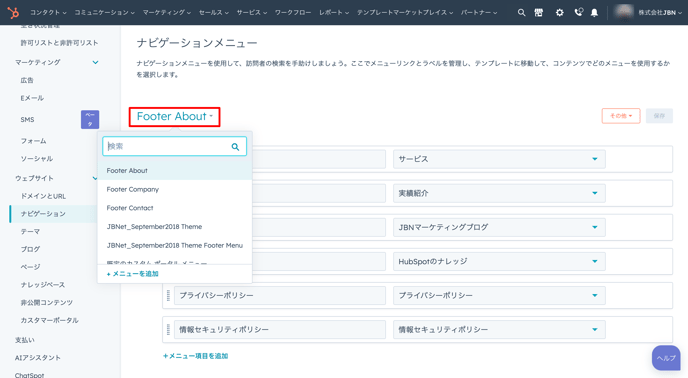
Task: Open マーケティング top menu
Action: [x=167, y=12]
